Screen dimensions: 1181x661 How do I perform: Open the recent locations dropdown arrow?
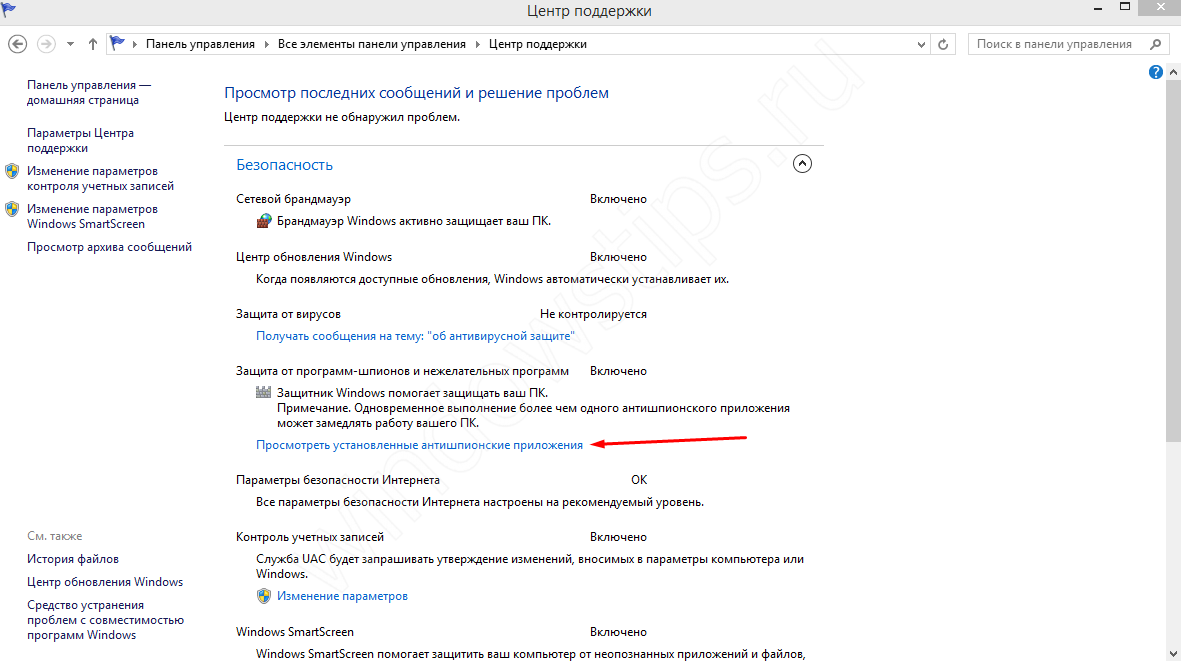pyautogui.click(x=70, y=44)
